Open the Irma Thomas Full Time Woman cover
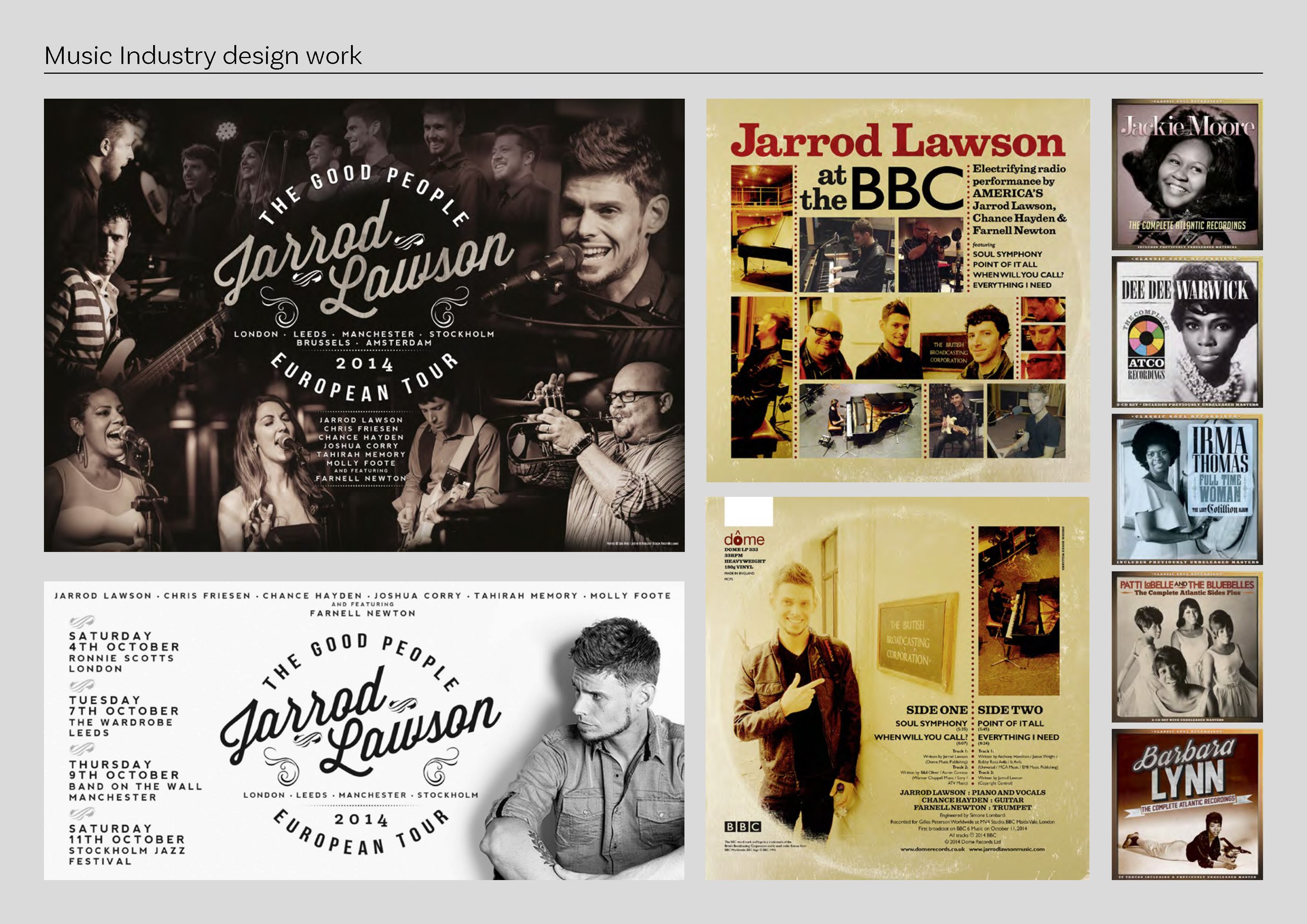1307x924 pixels. point(1187,490)
